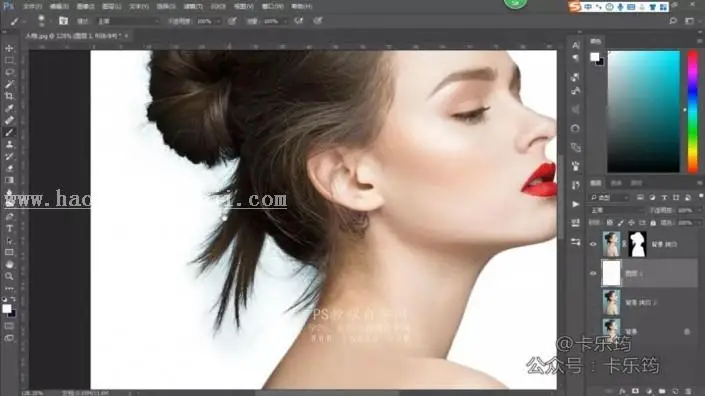Create new adjustment layer icon

[x=649, y=391]
